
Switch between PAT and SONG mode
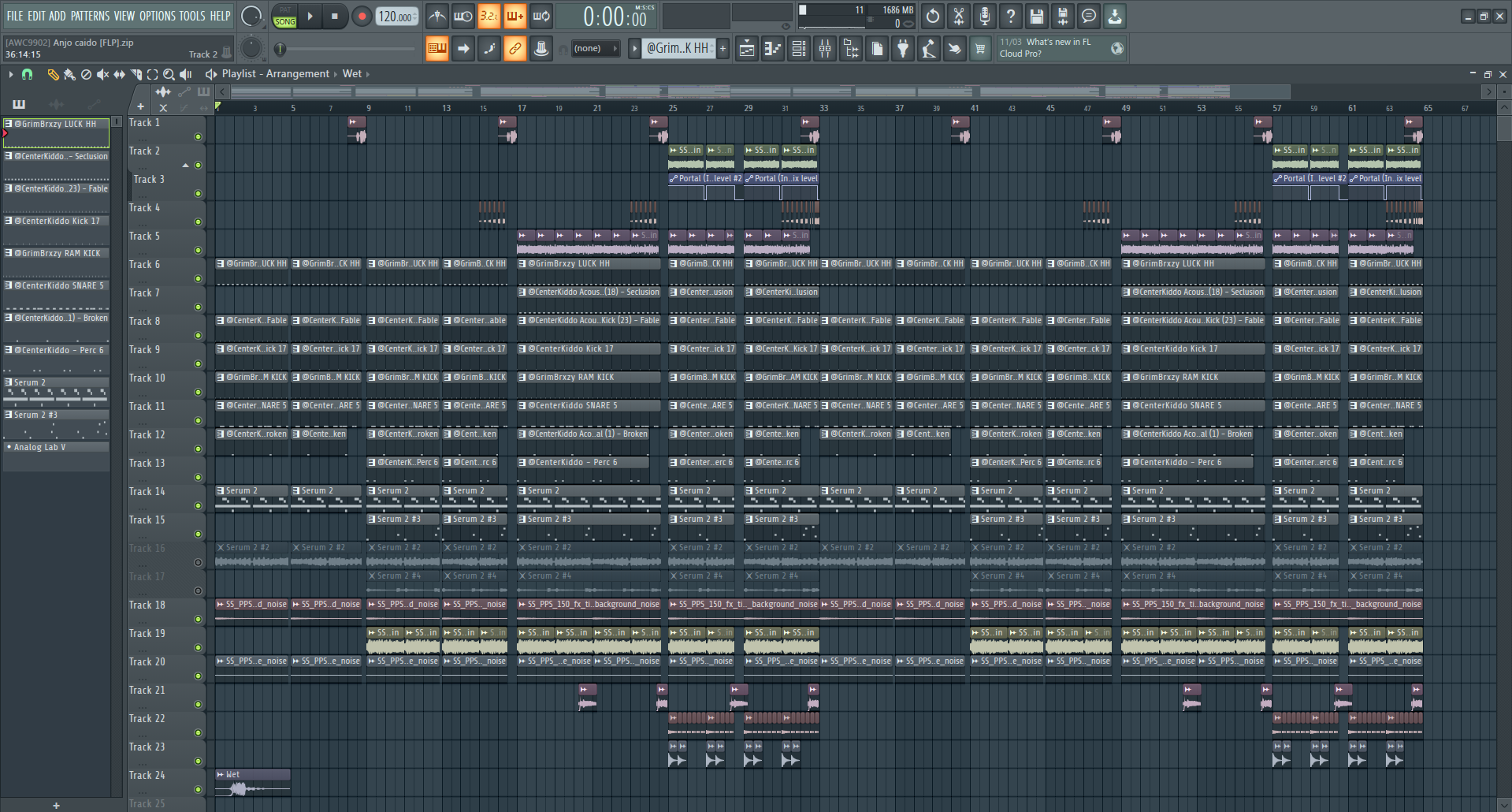285,16
